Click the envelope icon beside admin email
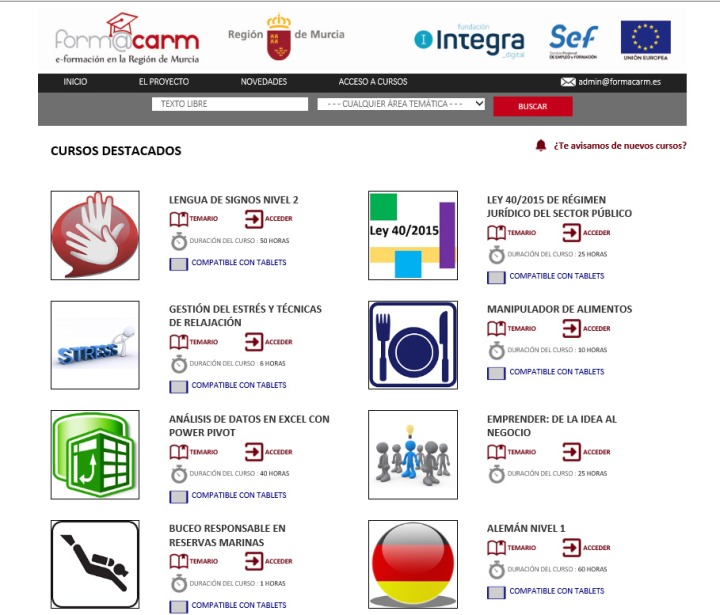This screenshot has height=615, width=720. tap(568, 82)
